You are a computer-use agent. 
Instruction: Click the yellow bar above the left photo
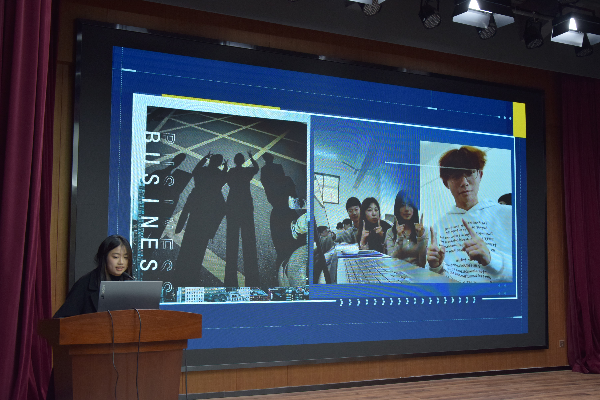click(220, 100)
